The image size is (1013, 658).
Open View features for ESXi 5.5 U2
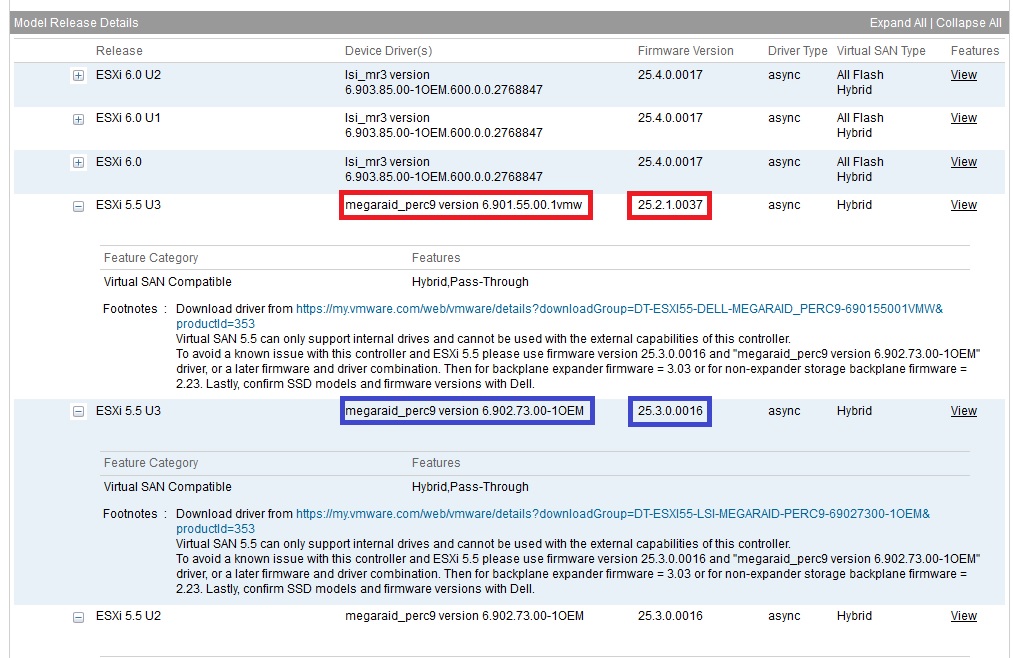click(x=963, y=616)
